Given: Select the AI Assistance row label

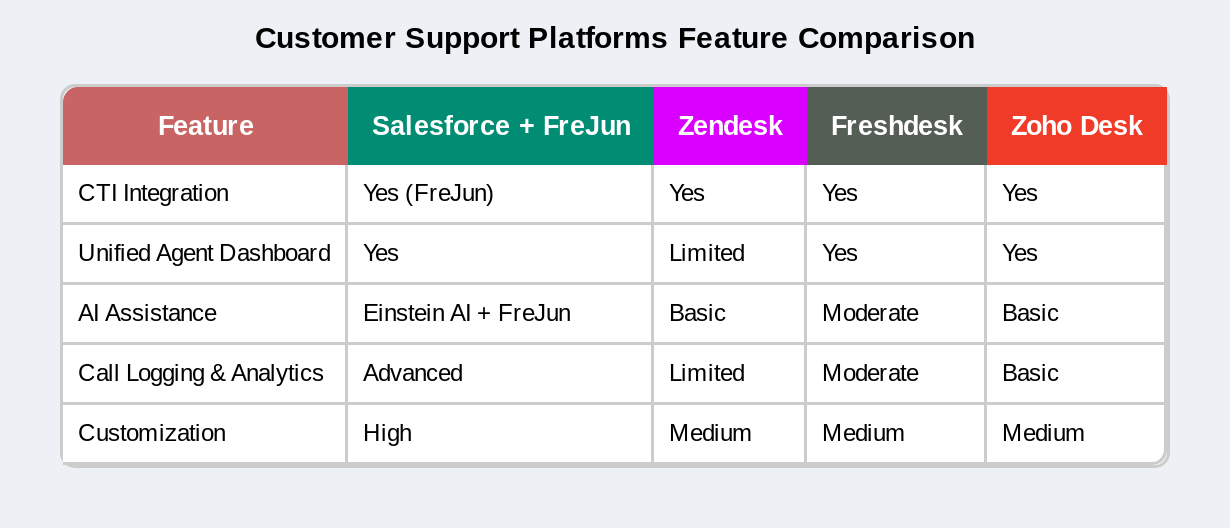Looking at the screenshot, I should (147, 313).
